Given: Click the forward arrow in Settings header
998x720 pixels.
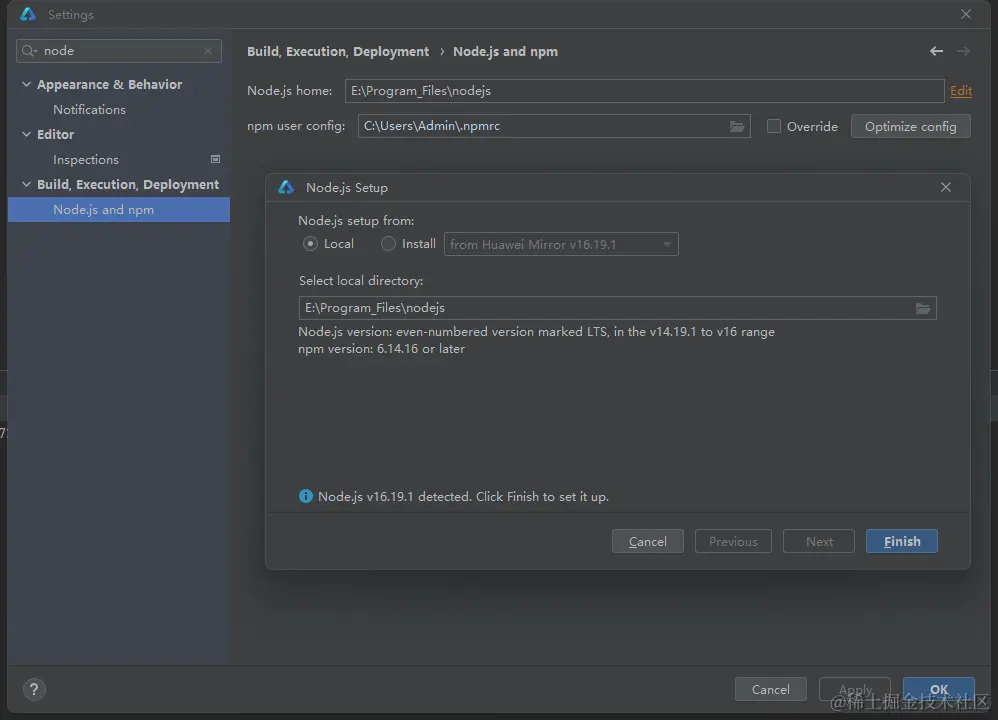Looking at the screenshot, I should click(x=964, y=51).
